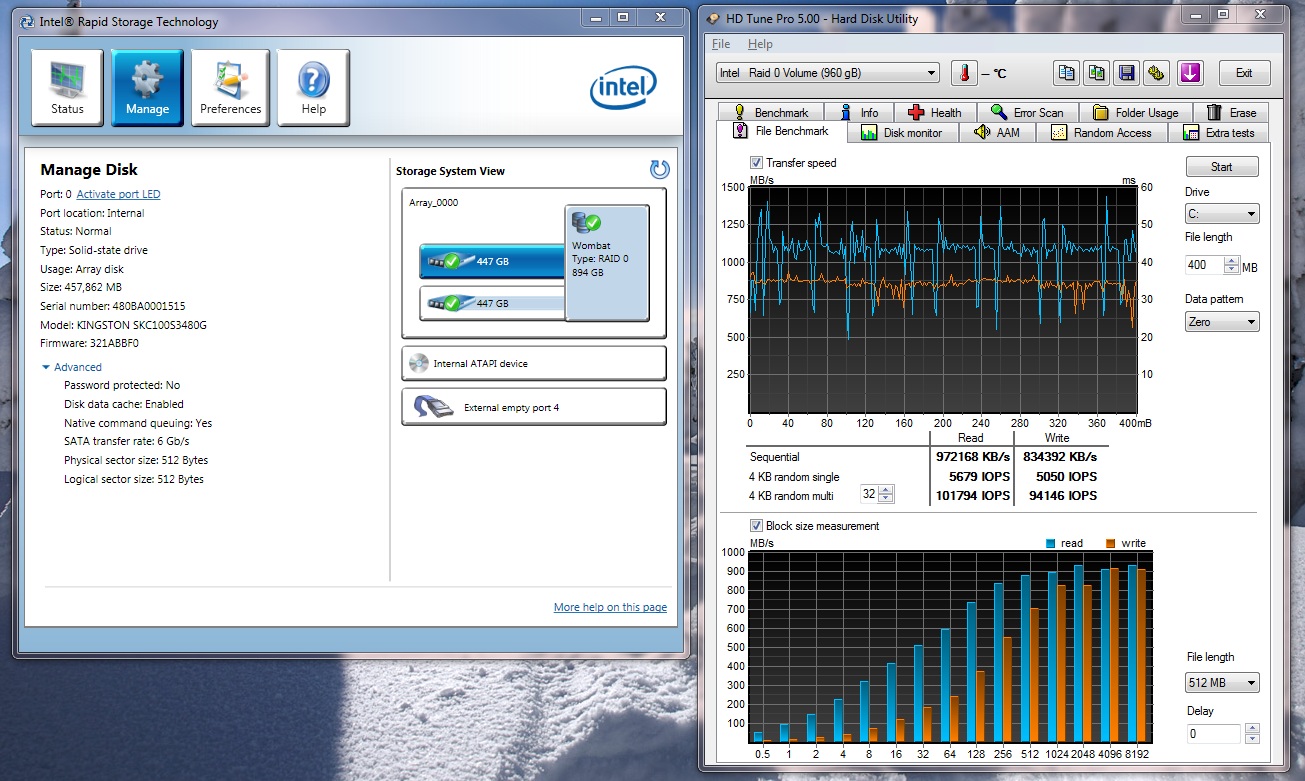
Task: Open Status section in Intel Rapid Storage
Action: [x=67, y=88]
